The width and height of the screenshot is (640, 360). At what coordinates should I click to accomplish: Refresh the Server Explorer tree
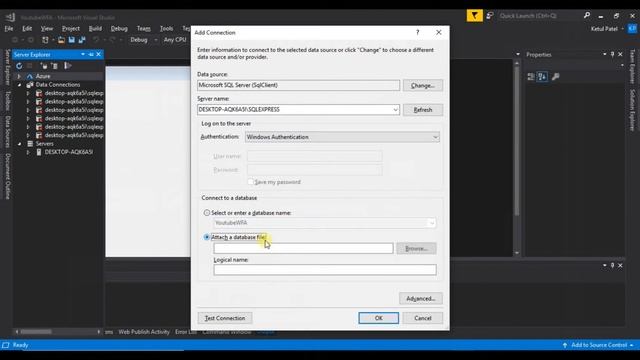(19, 66)
